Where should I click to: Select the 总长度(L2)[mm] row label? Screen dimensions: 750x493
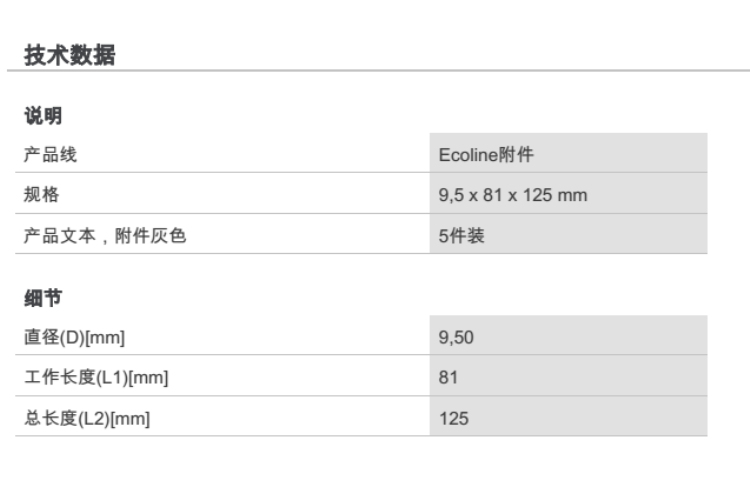point(87,419)
